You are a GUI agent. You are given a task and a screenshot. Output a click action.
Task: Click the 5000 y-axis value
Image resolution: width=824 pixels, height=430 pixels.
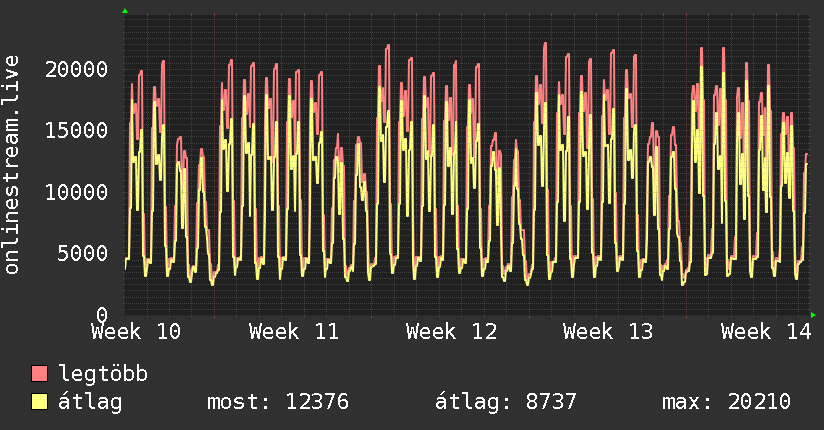pyautogui.click(x=83, y=253)
